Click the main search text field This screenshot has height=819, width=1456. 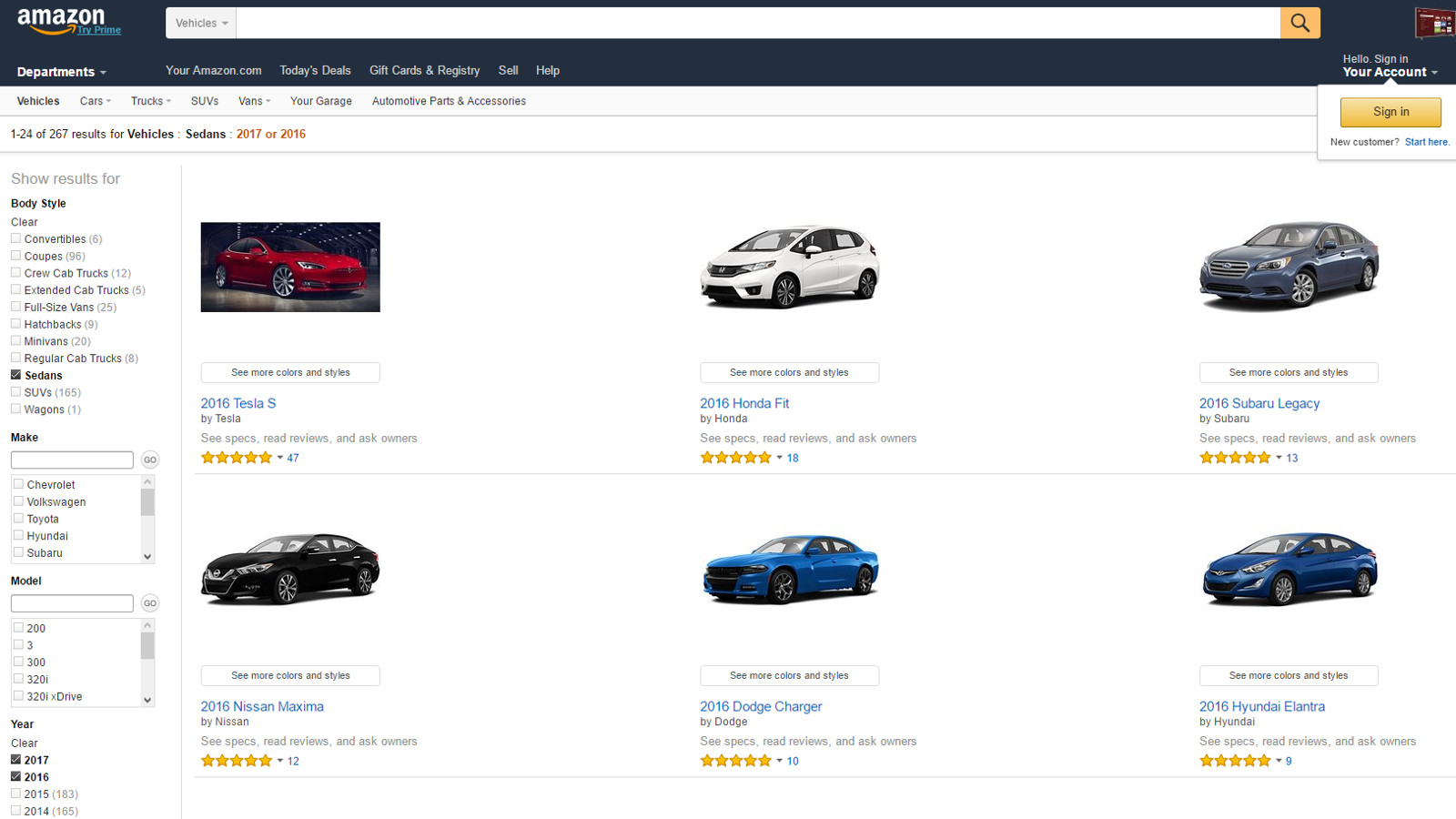[x=758, y=23]
